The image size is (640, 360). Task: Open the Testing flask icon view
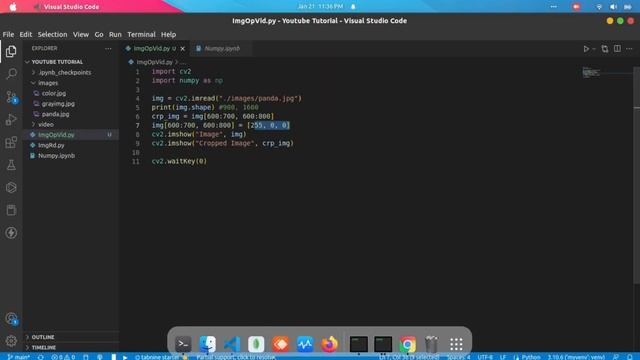pos(11,165)
